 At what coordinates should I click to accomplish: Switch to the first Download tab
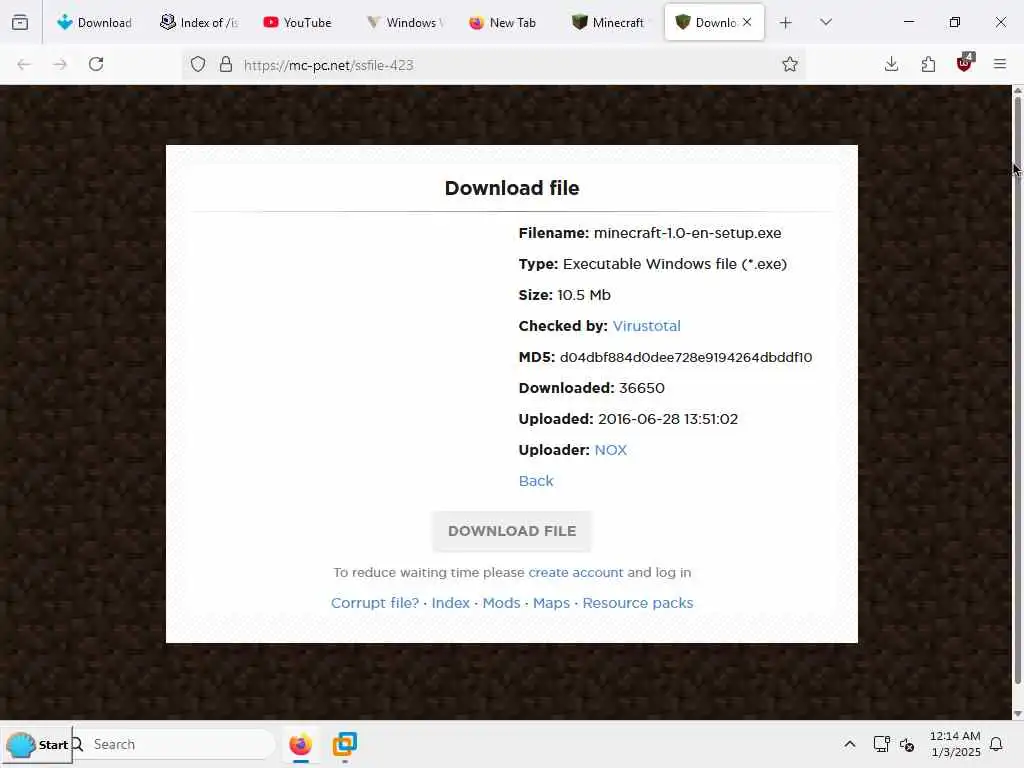[x=95, y=22]
